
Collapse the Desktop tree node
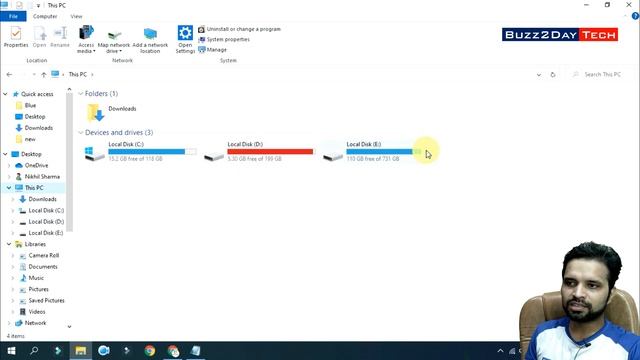tap(5, 154)
